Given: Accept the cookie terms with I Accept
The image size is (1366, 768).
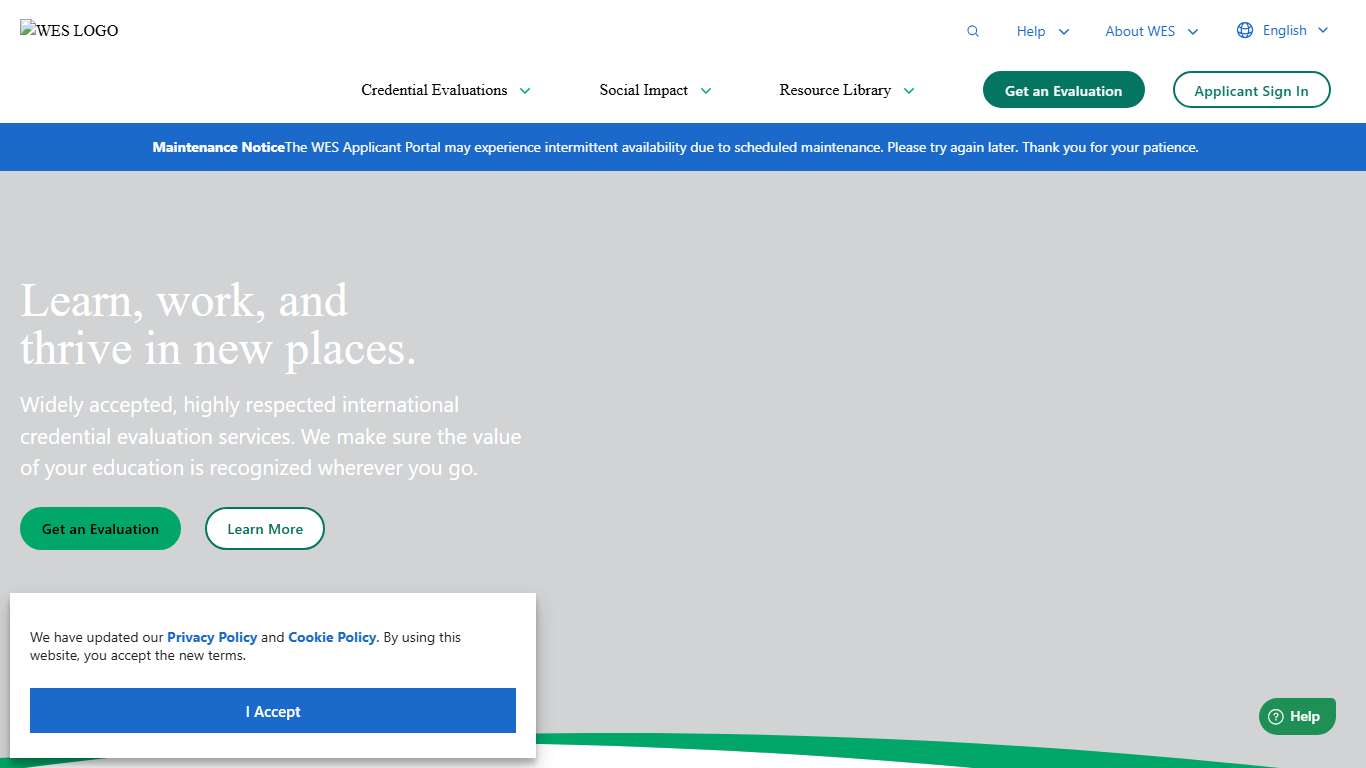Looking at the screenshot, I should pos(272,711).
